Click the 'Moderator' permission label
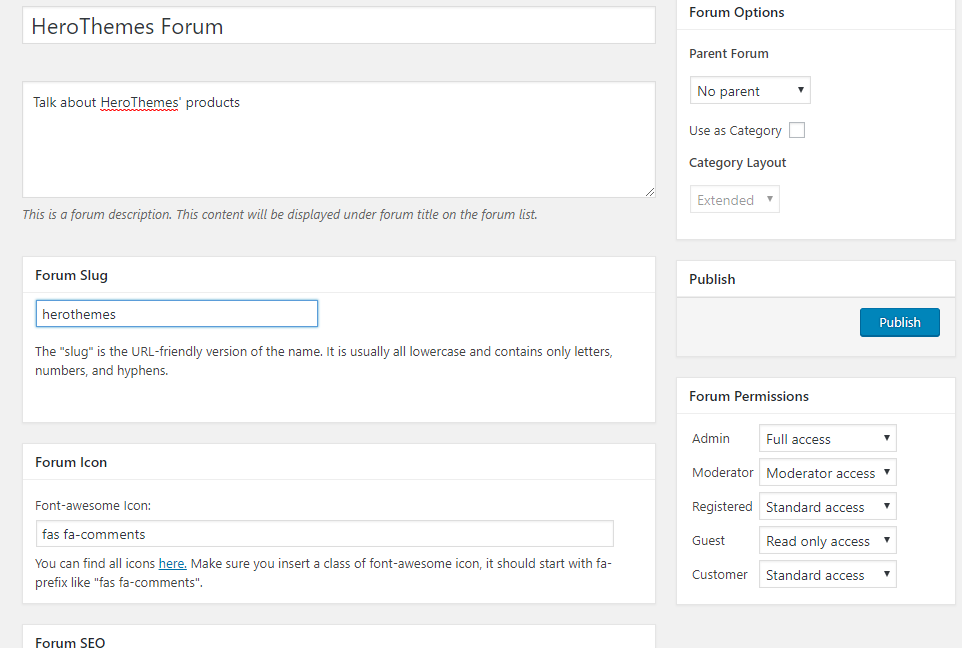Viewport: 962px width, 648px height. (722, 472)
